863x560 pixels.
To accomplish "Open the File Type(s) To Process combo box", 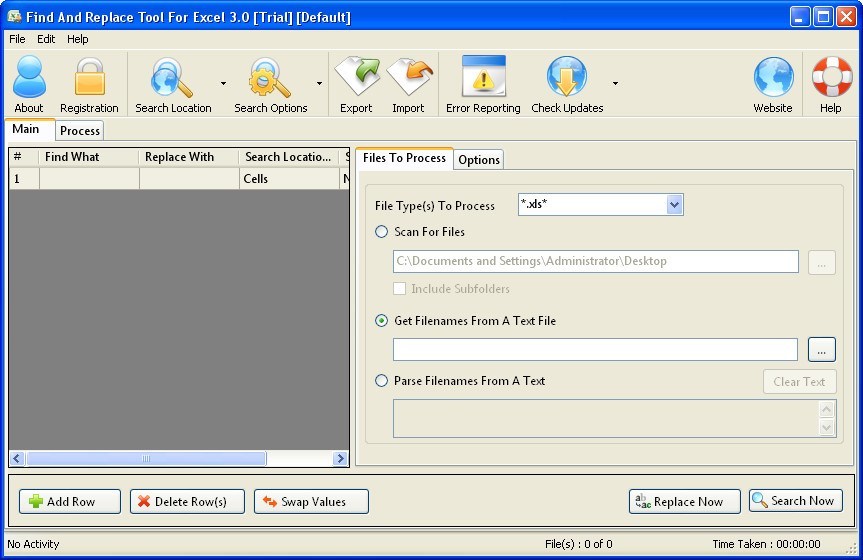I will [600, 204].
